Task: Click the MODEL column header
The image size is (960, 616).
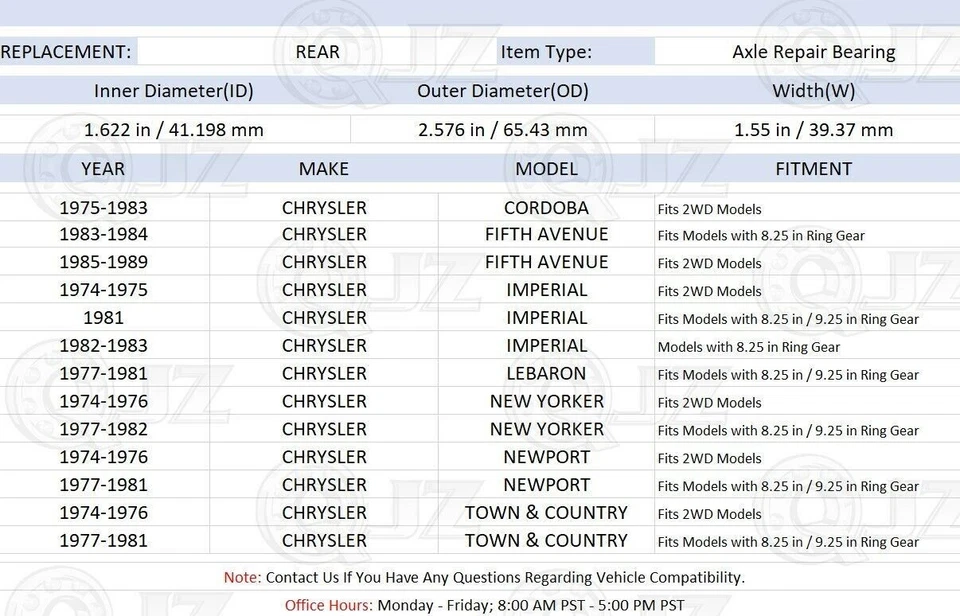Action: tap(546, 168)
